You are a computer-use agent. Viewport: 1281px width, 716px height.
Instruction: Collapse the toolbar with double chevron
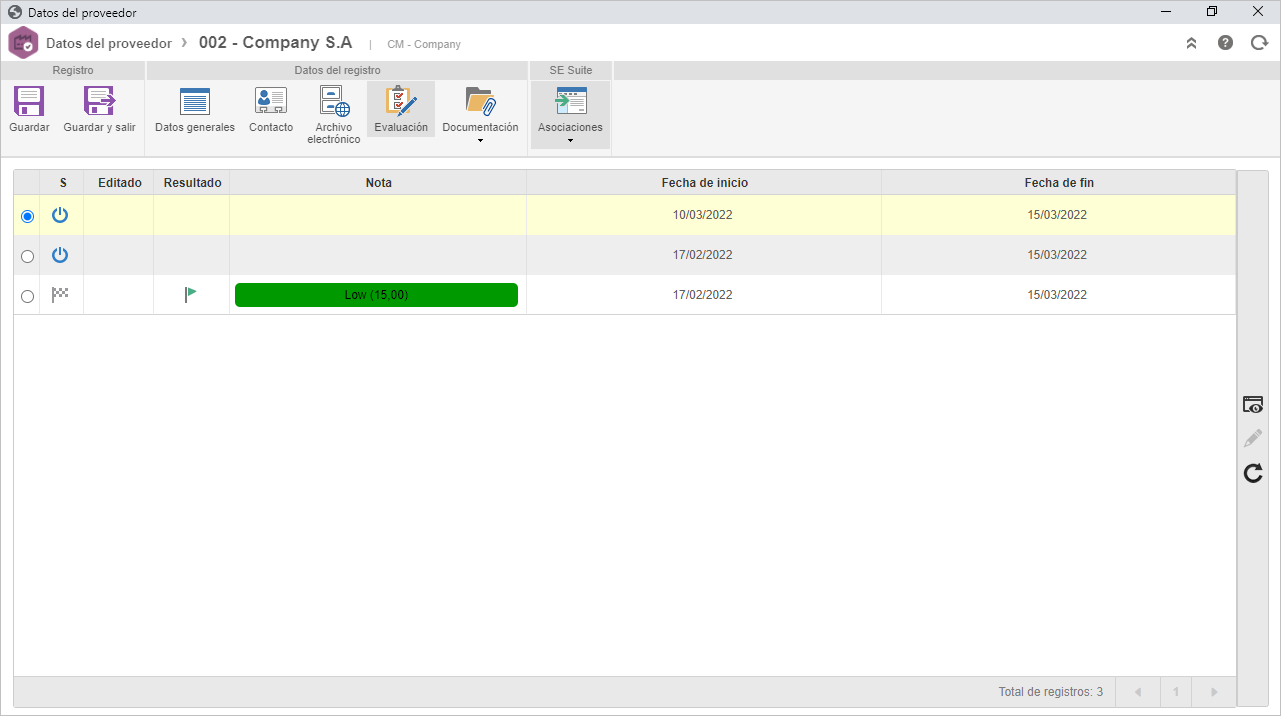[x=1191, y=43]
